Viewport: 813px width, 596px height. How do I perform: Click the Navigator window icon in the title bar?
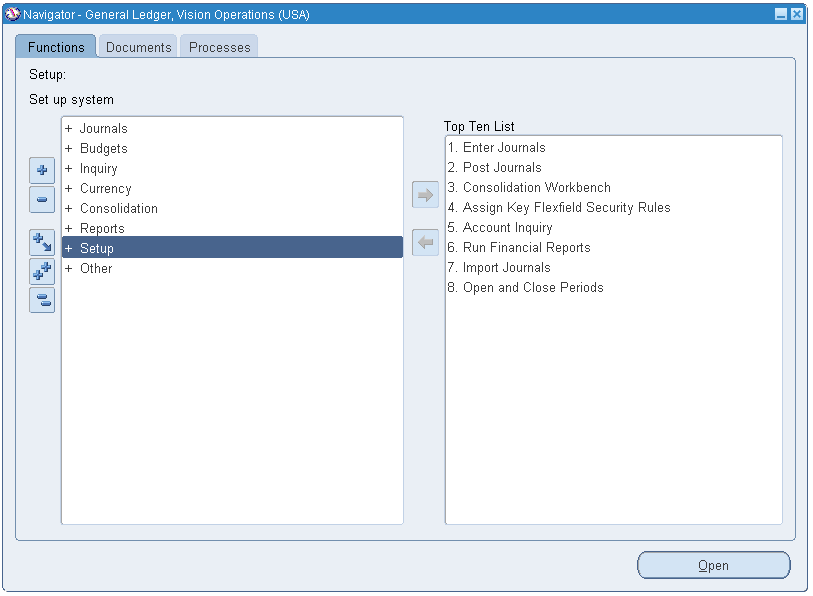[12, 13]
